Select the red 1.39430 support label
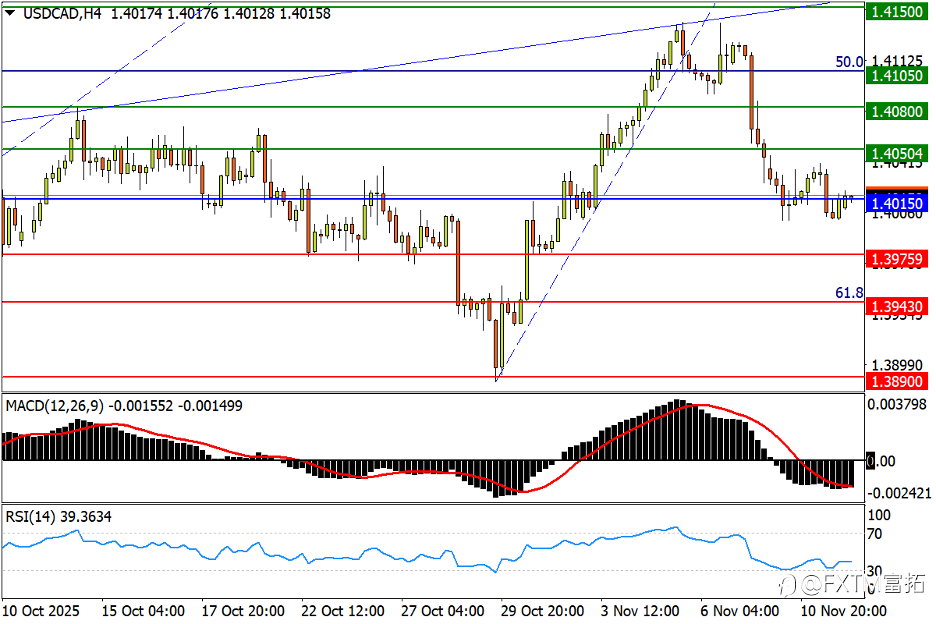Screen dimensions: 936x624 click(x=897, y=307)
